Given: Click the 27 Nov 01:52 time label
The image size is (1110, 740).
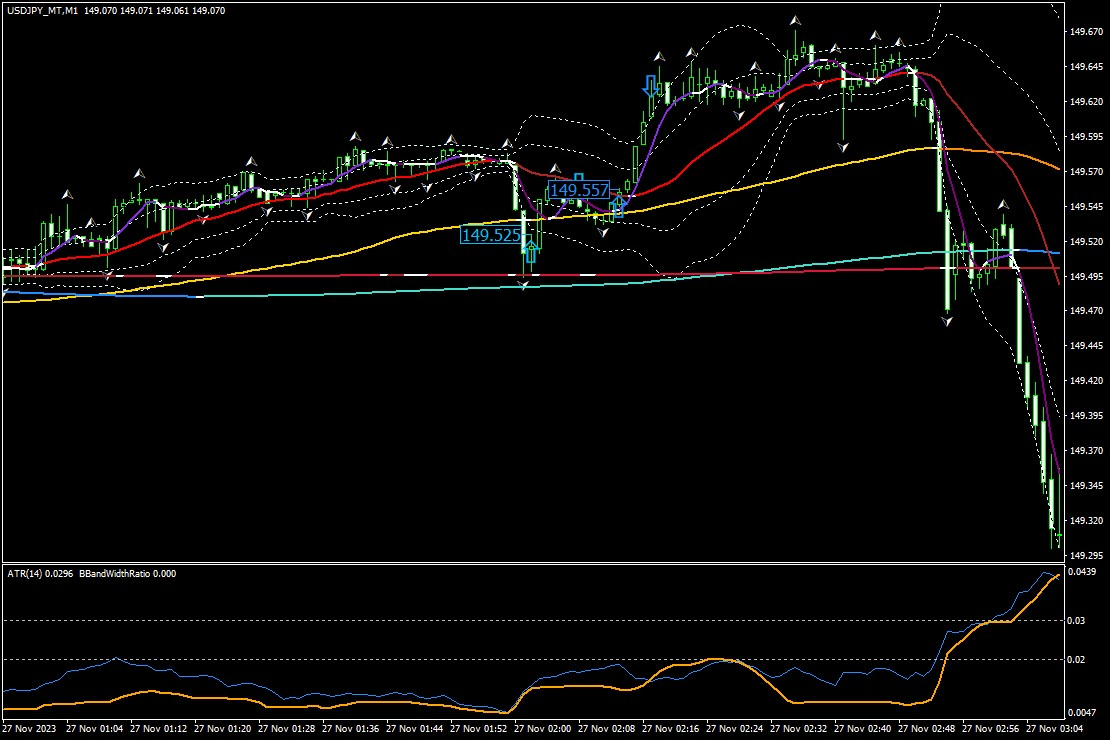Looking at the screenshot, I should coord(479,729).
